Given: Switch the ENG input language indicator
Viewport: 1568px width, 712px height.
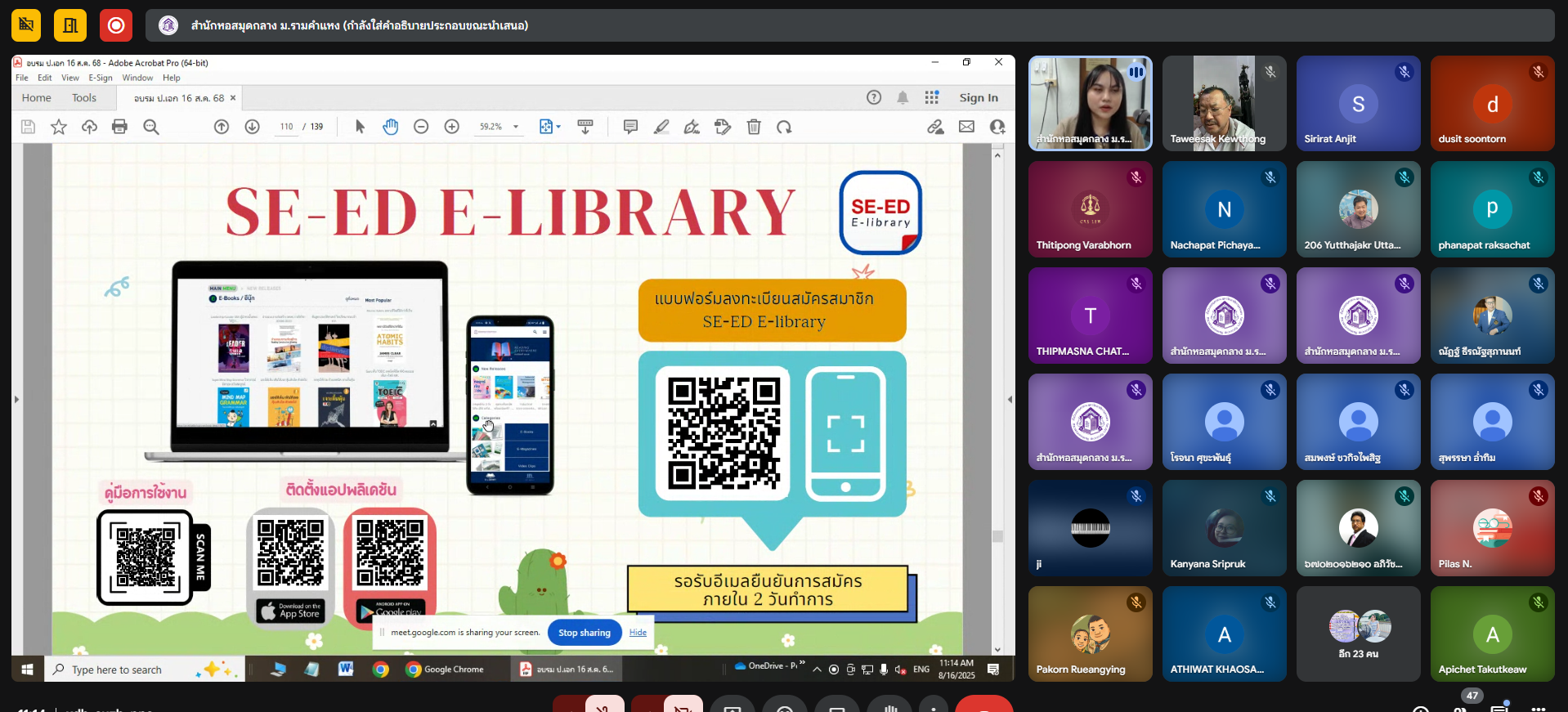Looking at the screenshot, I should (x=921, y=669).
